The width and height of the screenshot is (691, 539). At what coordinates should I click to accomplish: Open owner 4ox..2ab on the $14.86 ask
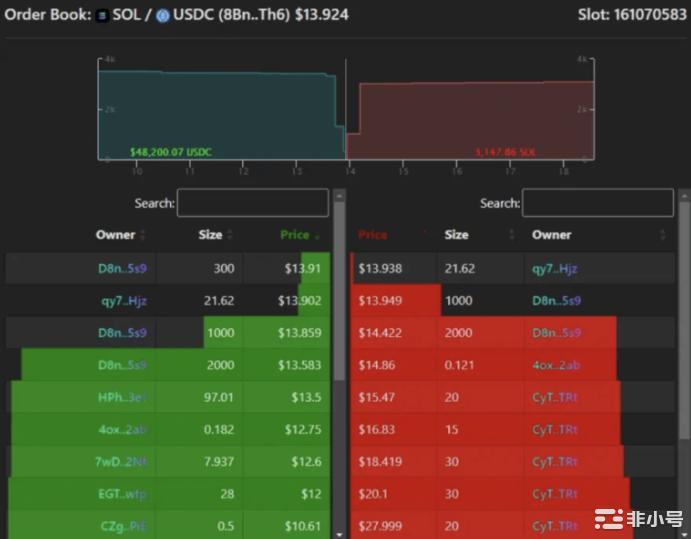[555, 365]
